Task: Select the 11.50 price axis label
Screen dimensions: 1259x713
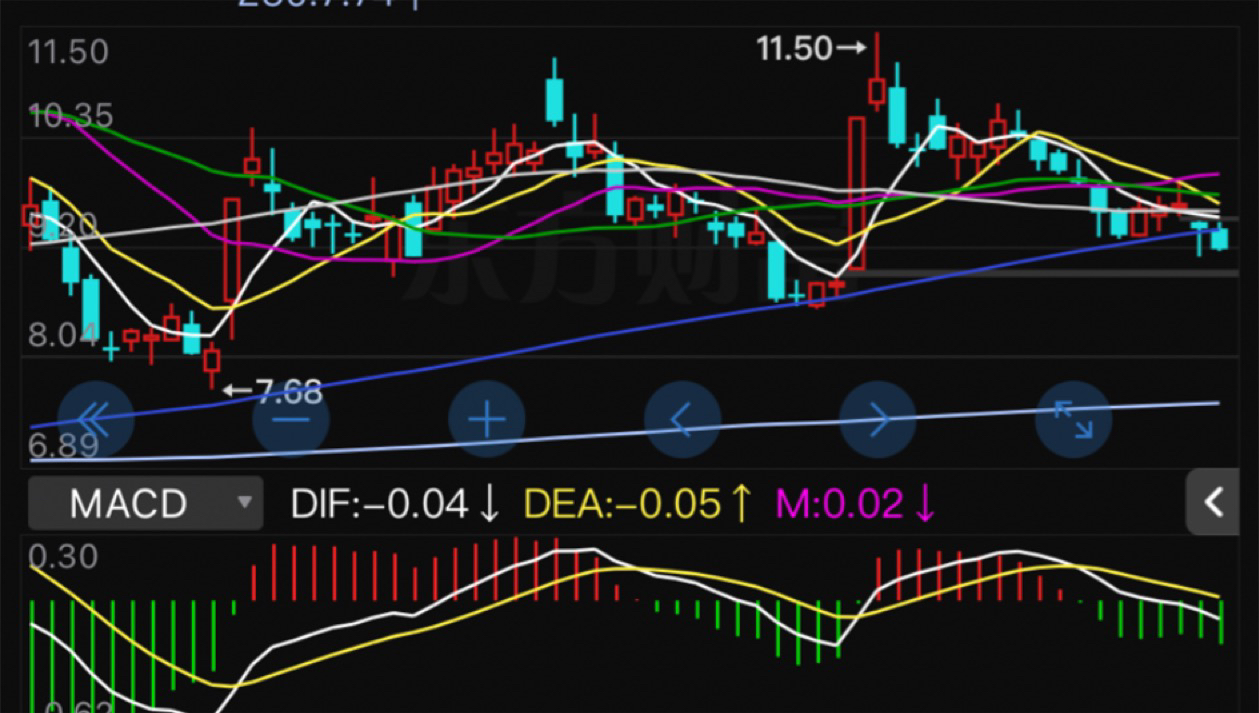Action: click(68, 52)
